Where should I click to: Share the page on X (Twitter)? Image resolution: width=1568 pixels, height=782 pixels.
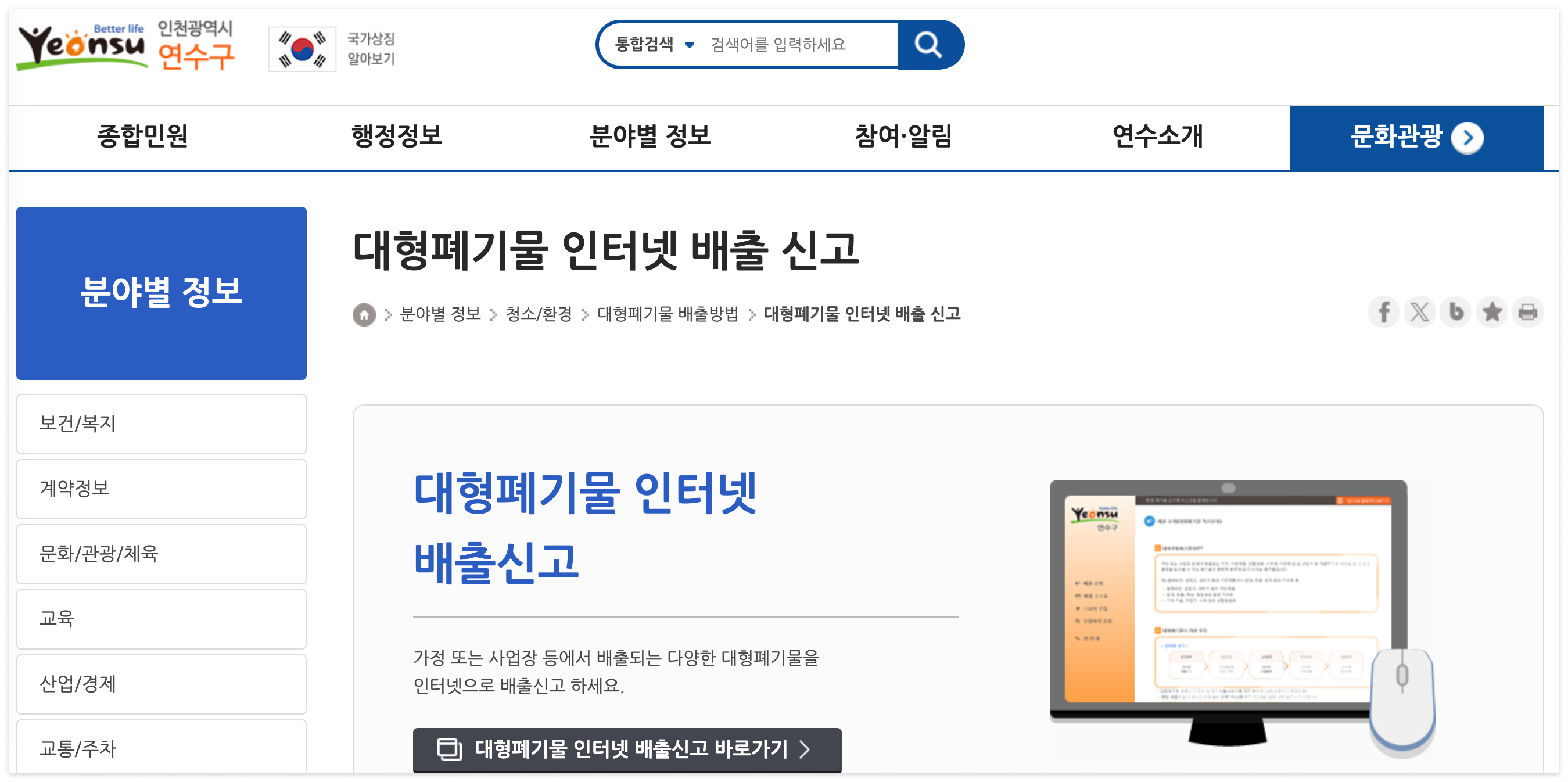(x=1420, y=312)
